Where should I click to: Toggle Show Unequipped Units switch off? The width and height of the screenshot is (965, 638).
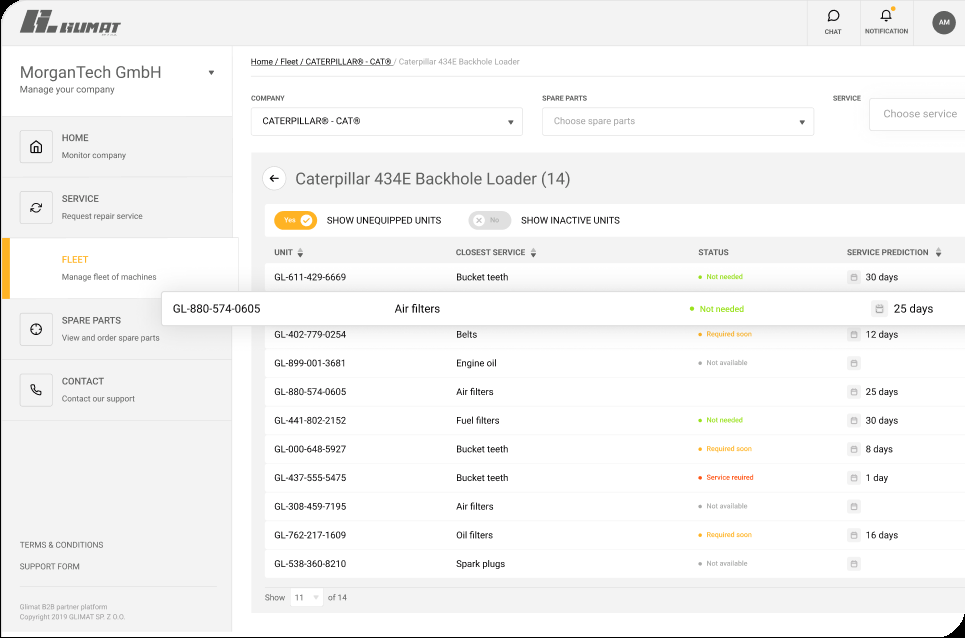(295, 220)
